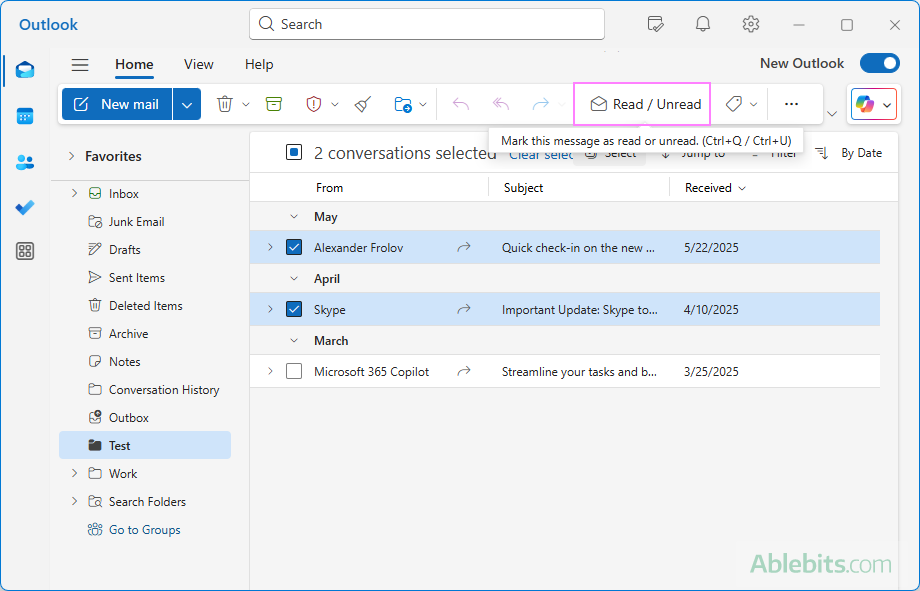Turn off the New Outlook toggle
This screenshot has height=591, width=920.
click(879, 63)
